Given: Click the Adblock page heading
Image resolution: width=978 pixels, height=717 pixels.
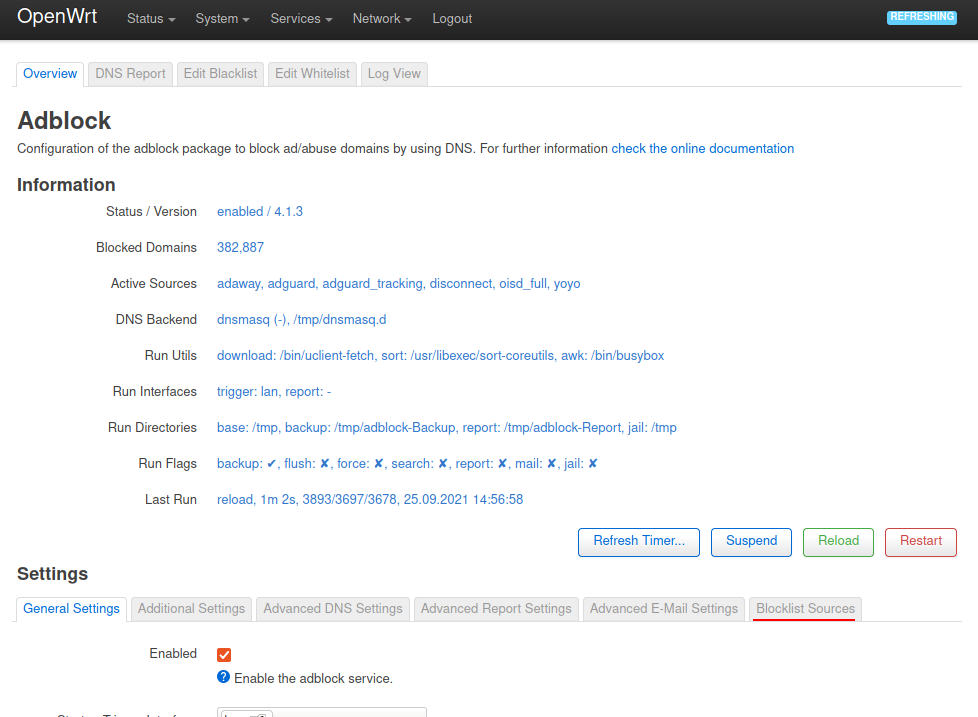Looking at the screenshot, I should (x=64, y=120).
